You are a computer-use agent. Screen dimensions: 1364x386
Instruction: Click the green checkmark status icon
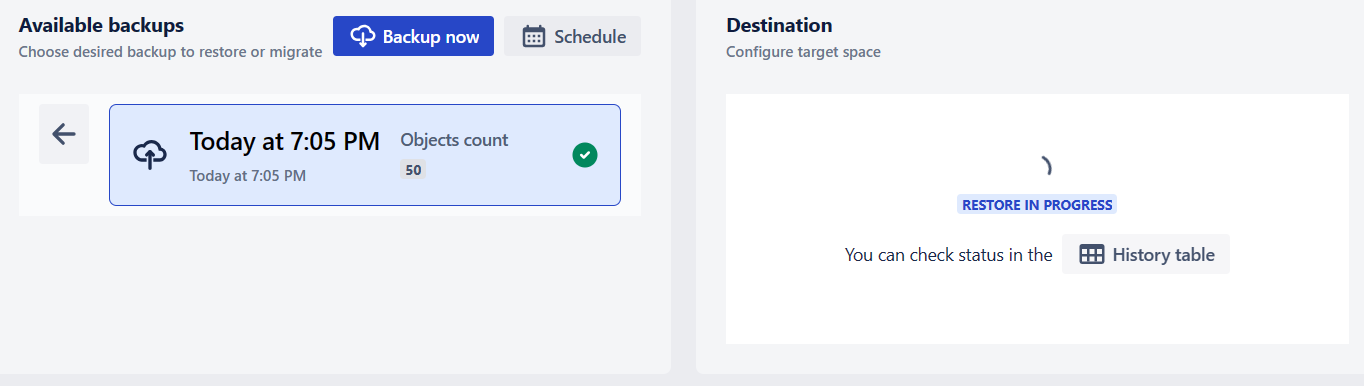pyautogui.click(x=585, y=155)
